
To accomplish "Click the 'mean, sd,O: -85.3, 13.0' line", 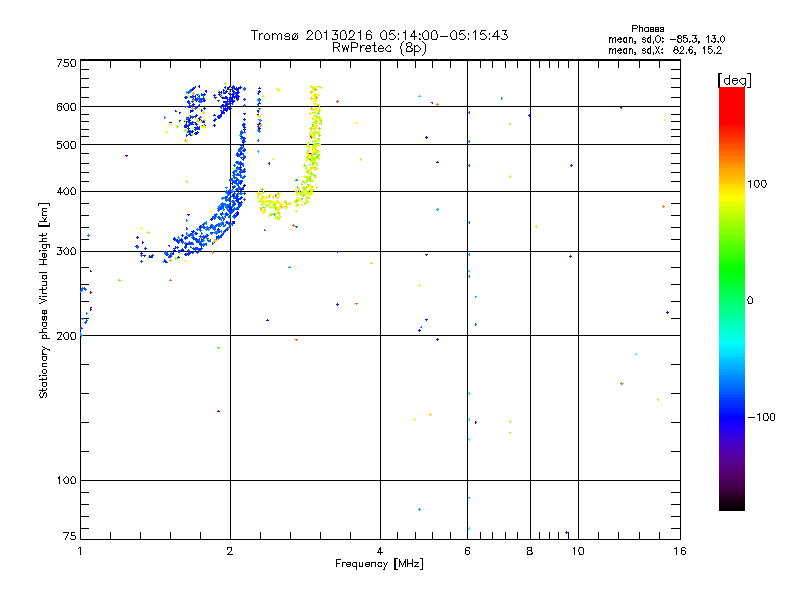I will click(x=666, y=39).
